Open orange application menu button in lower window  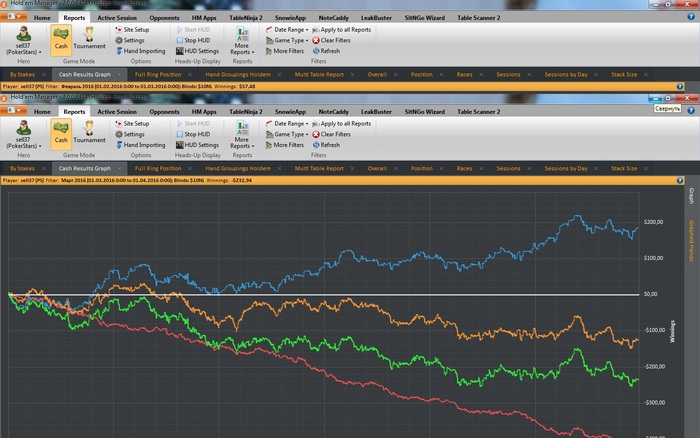point(13,111)
